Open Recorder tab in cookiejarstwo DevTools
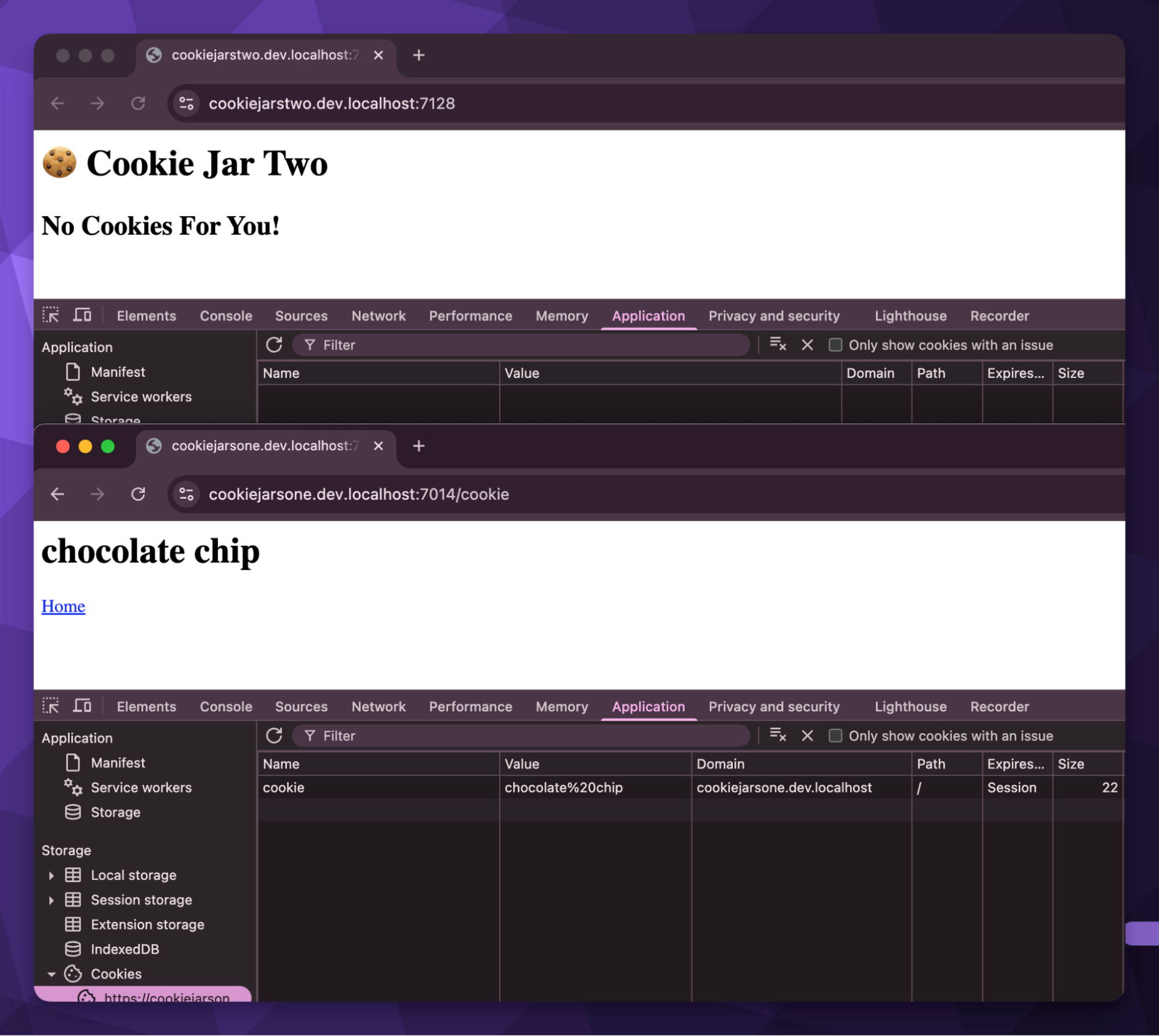1159x1036 pixels. point(1000,316)
